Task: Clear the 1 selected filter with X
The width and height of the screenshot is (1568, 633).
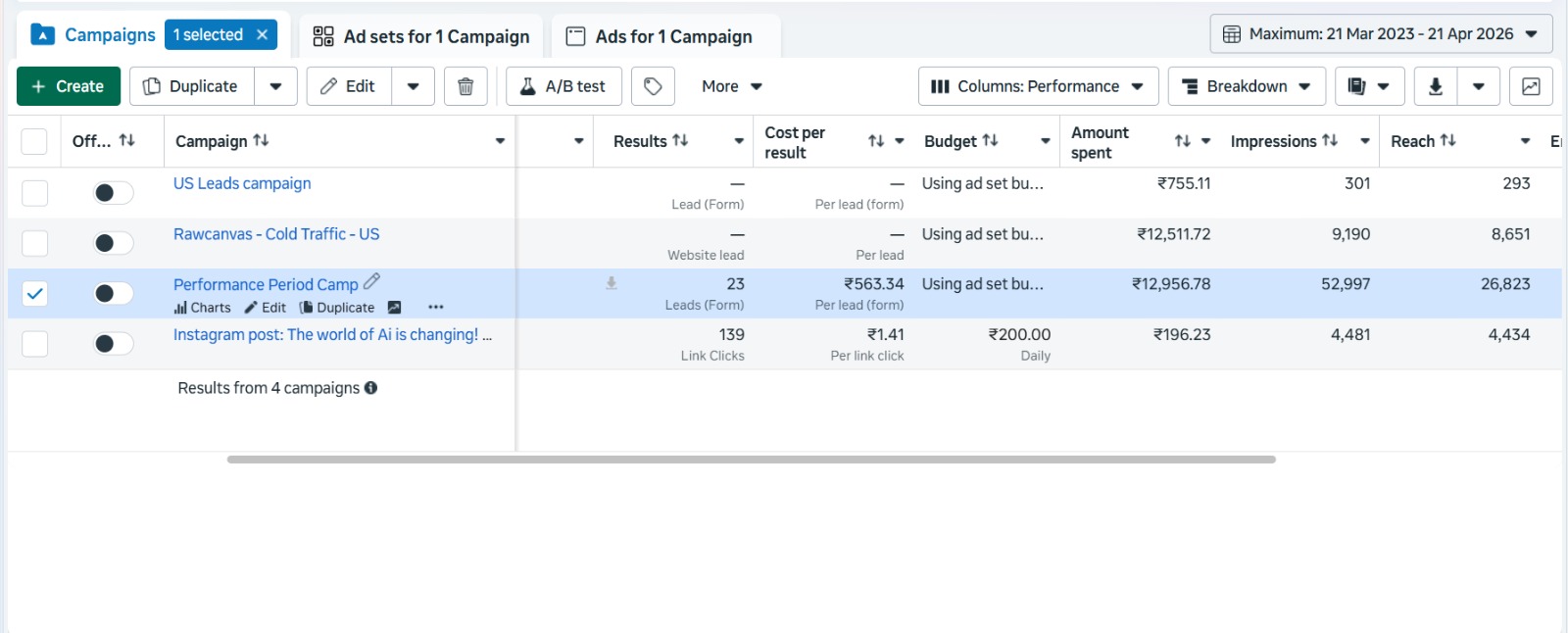Action: [262, 34]
